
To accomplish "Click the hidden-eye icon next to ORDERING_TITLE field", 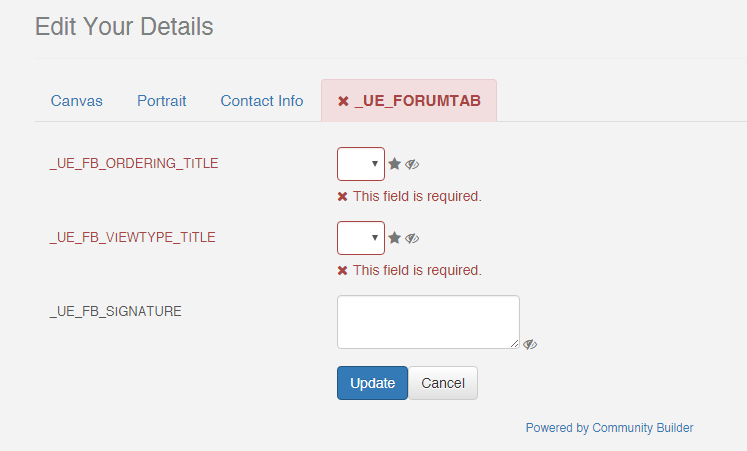I will [412, 164].
